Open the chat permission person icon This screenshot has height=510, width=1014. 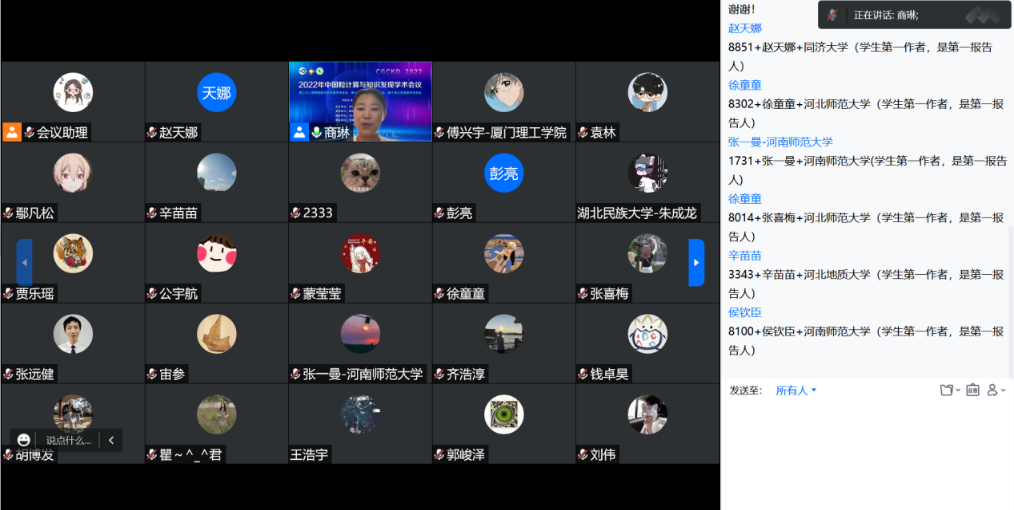coord(992,390)
